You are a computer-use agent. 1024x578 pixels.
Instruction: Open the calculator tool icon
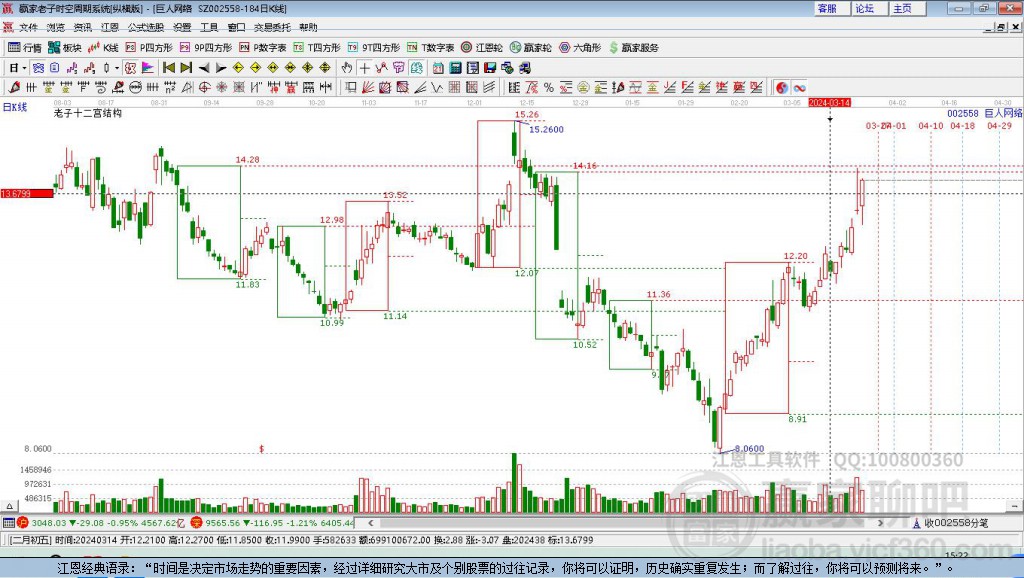pos(455,68)
